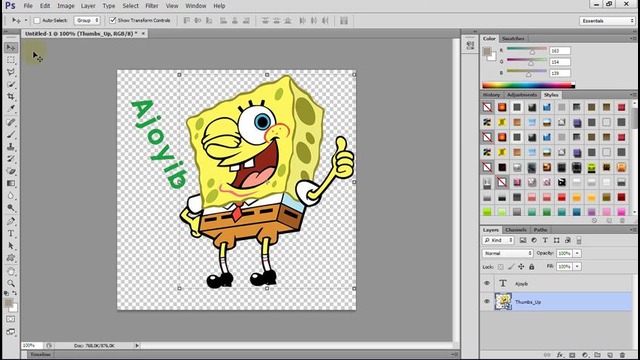Toggle Lock transparent pixels
This screenshot has height=360, width=640.
500,267
